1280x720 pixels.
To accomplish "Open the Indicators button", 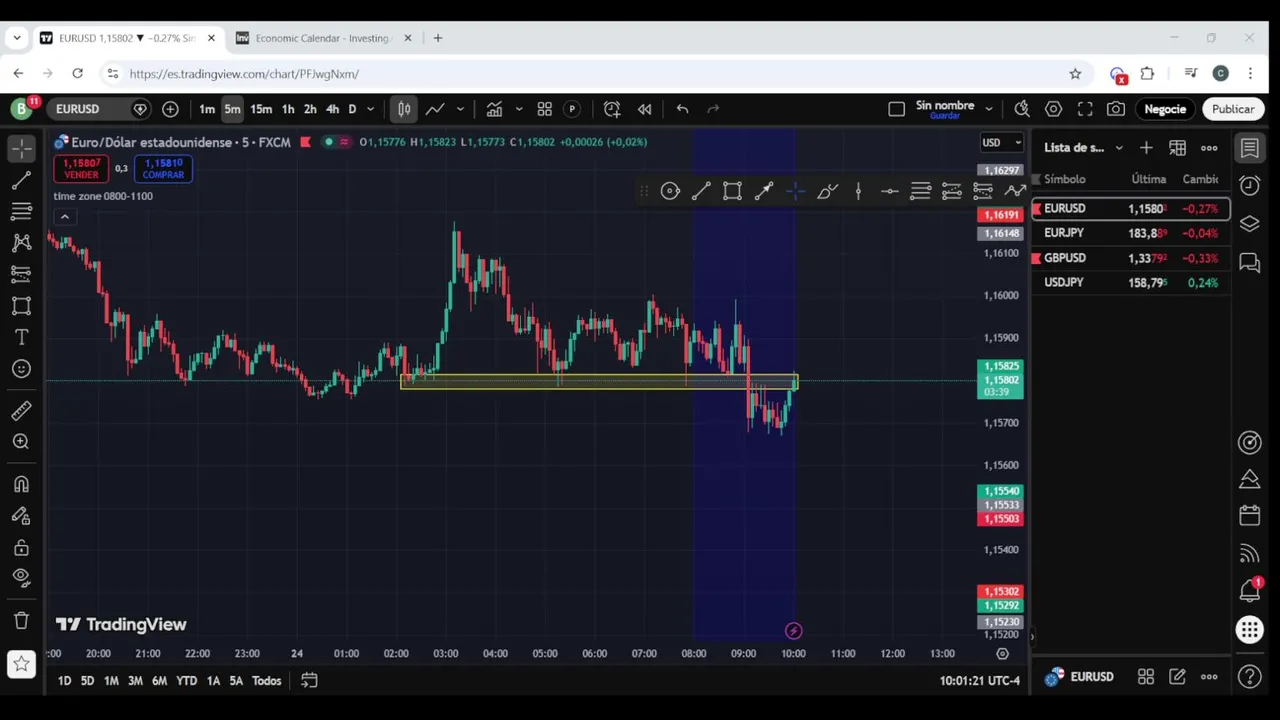I will coord(494,109).
